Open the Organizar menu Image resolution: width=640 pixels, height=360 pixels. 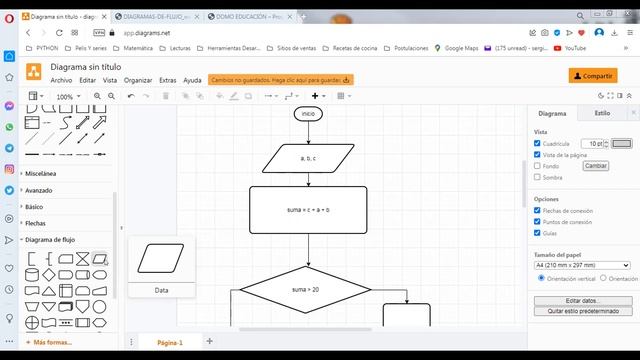click(138, 80)
